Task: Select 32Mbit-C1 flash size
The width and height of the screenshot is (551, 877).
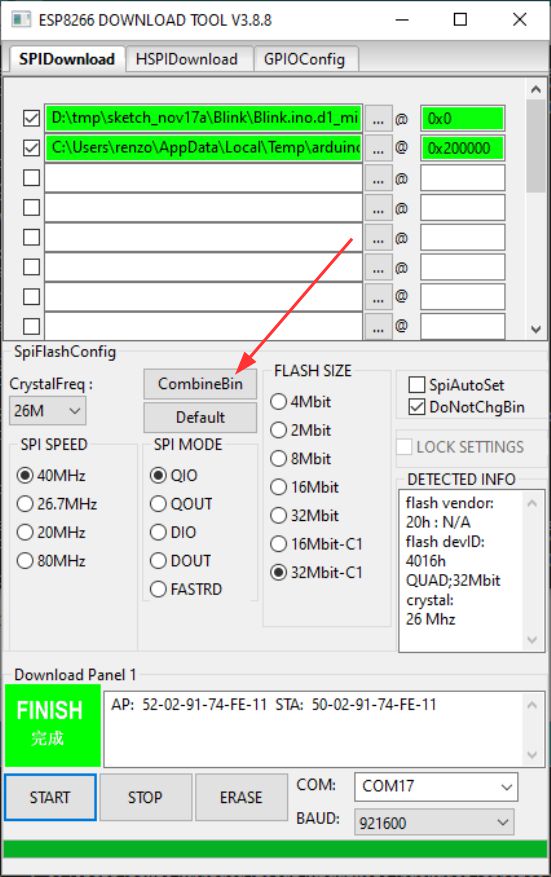Action: [317, 572]
